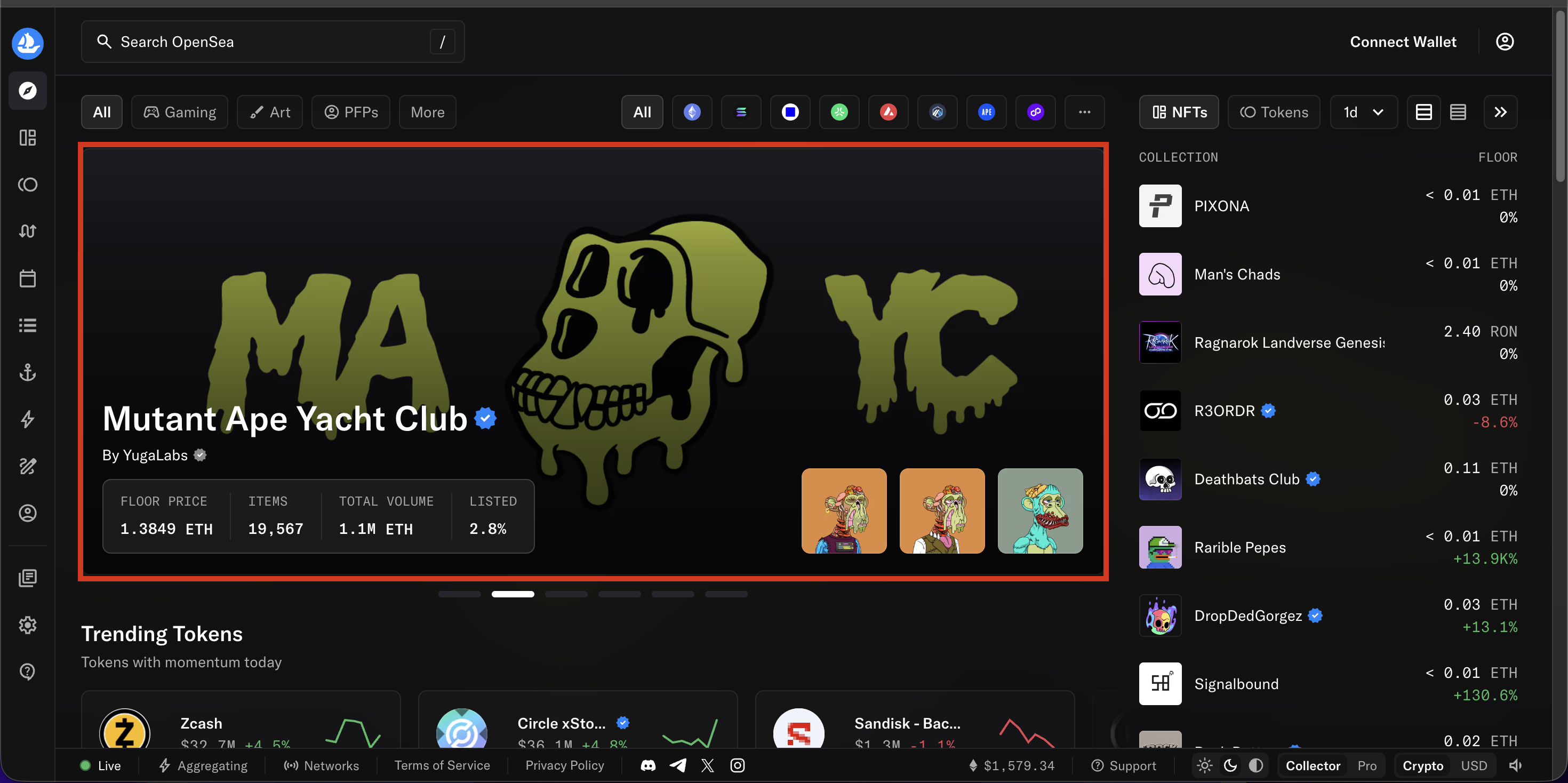Switch to the comfortable table view icon

point(1424,112)
